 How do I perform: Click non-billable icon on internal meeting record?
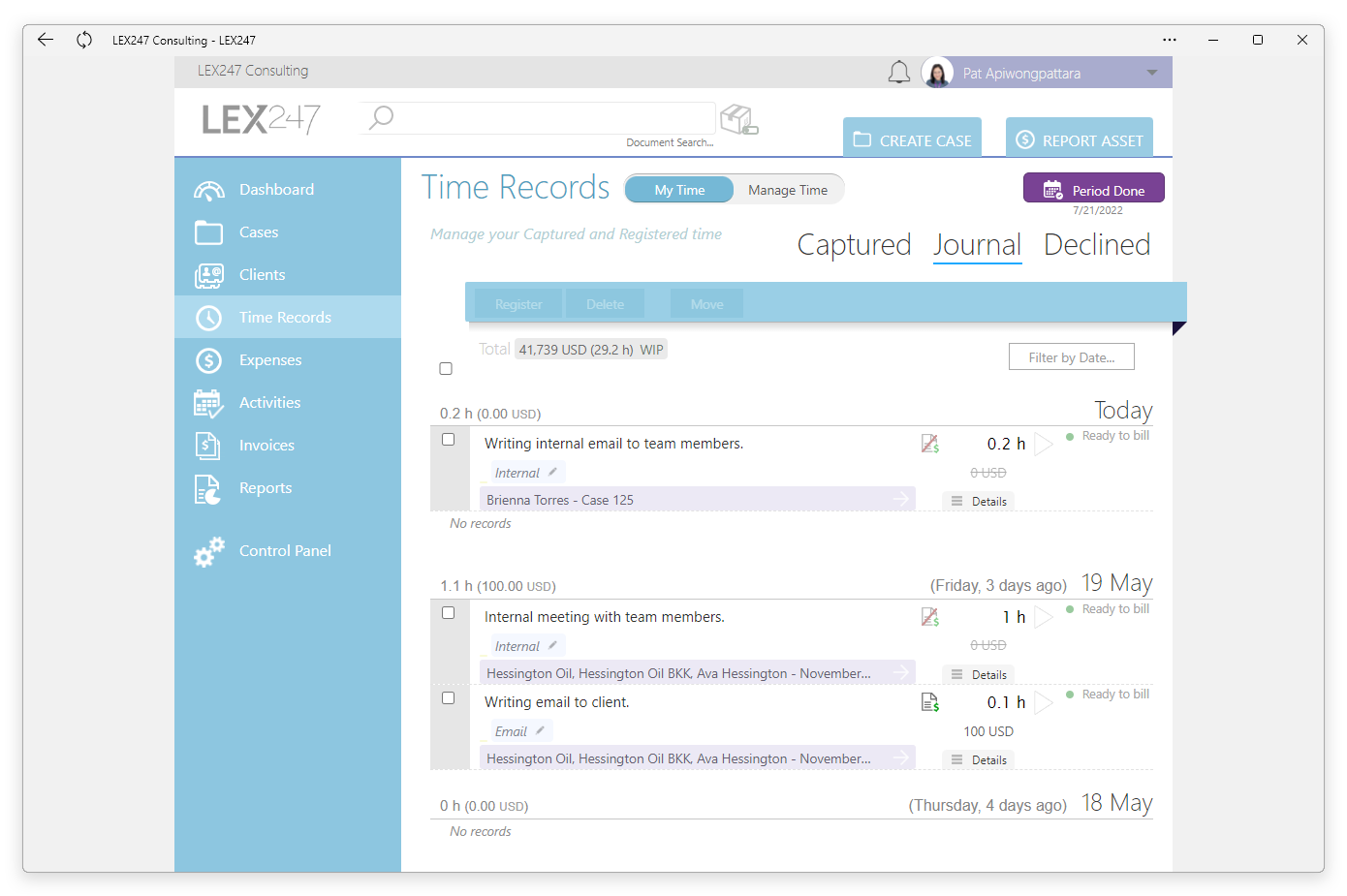(929, 617)
